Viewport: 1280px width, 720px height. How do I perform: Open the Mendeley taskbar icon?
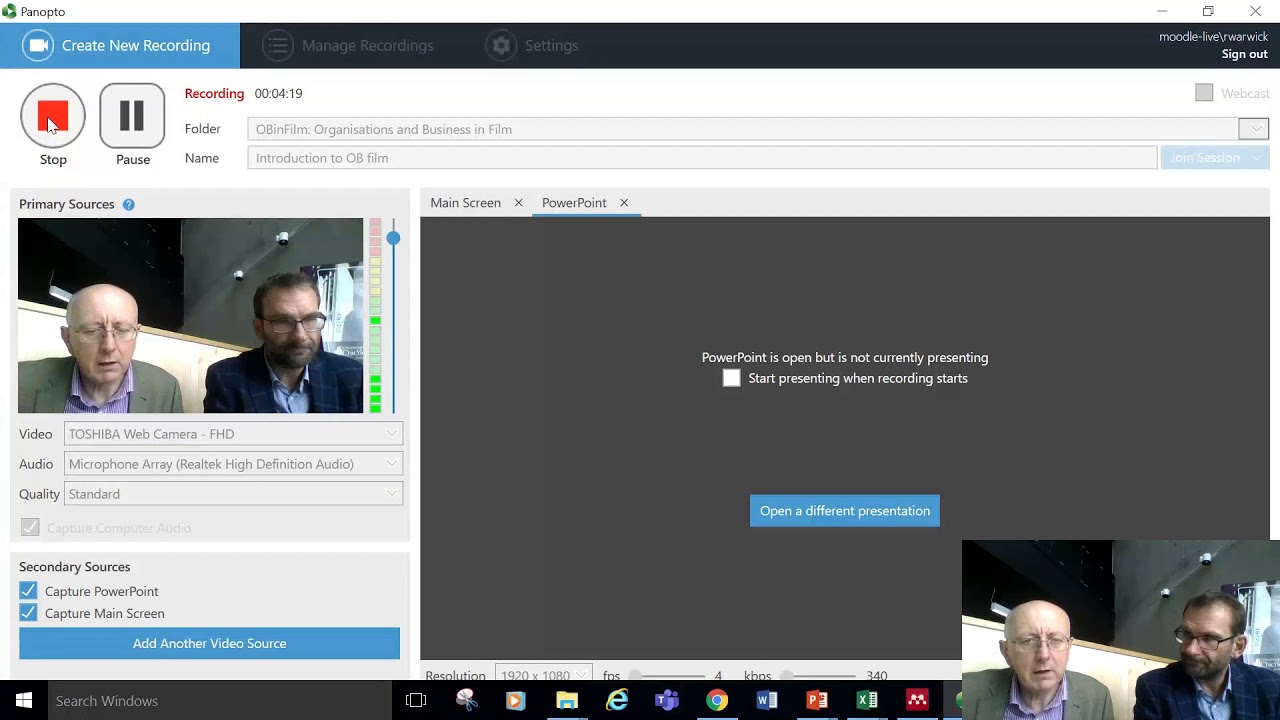click(917, 701)
